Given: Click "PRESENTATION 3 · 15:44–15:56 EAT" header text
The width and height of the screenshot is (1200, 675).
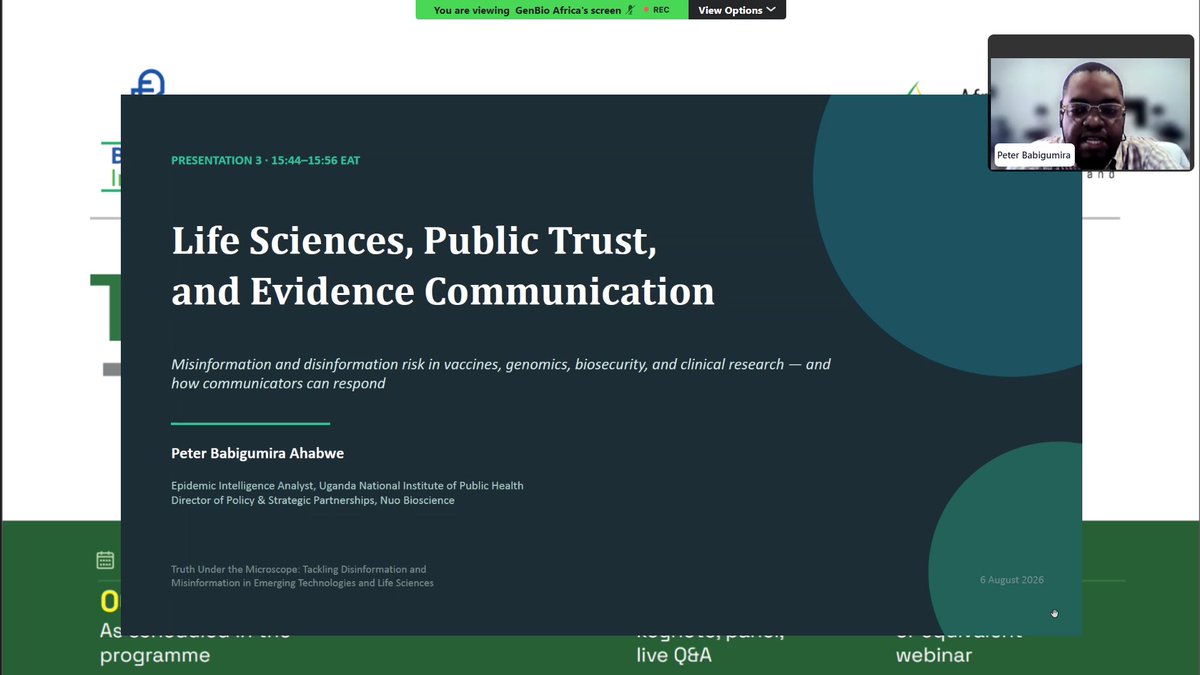Looking at the screenshot, I should point(265,160).
